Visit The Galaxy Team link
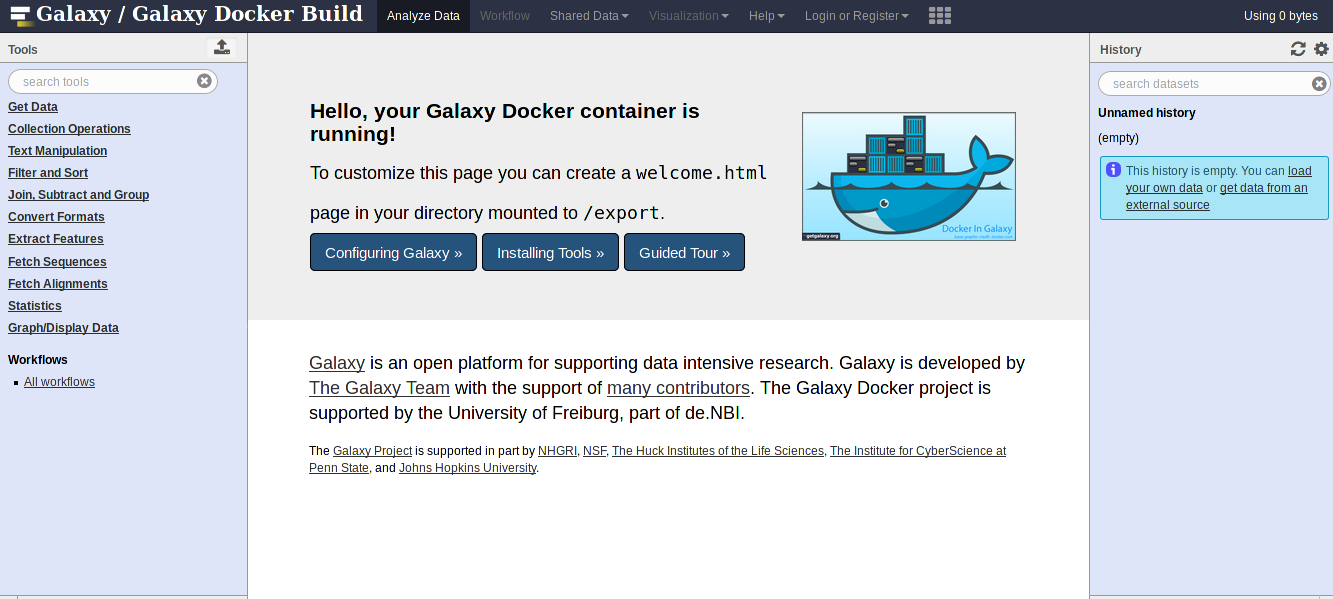 [379, 388]
